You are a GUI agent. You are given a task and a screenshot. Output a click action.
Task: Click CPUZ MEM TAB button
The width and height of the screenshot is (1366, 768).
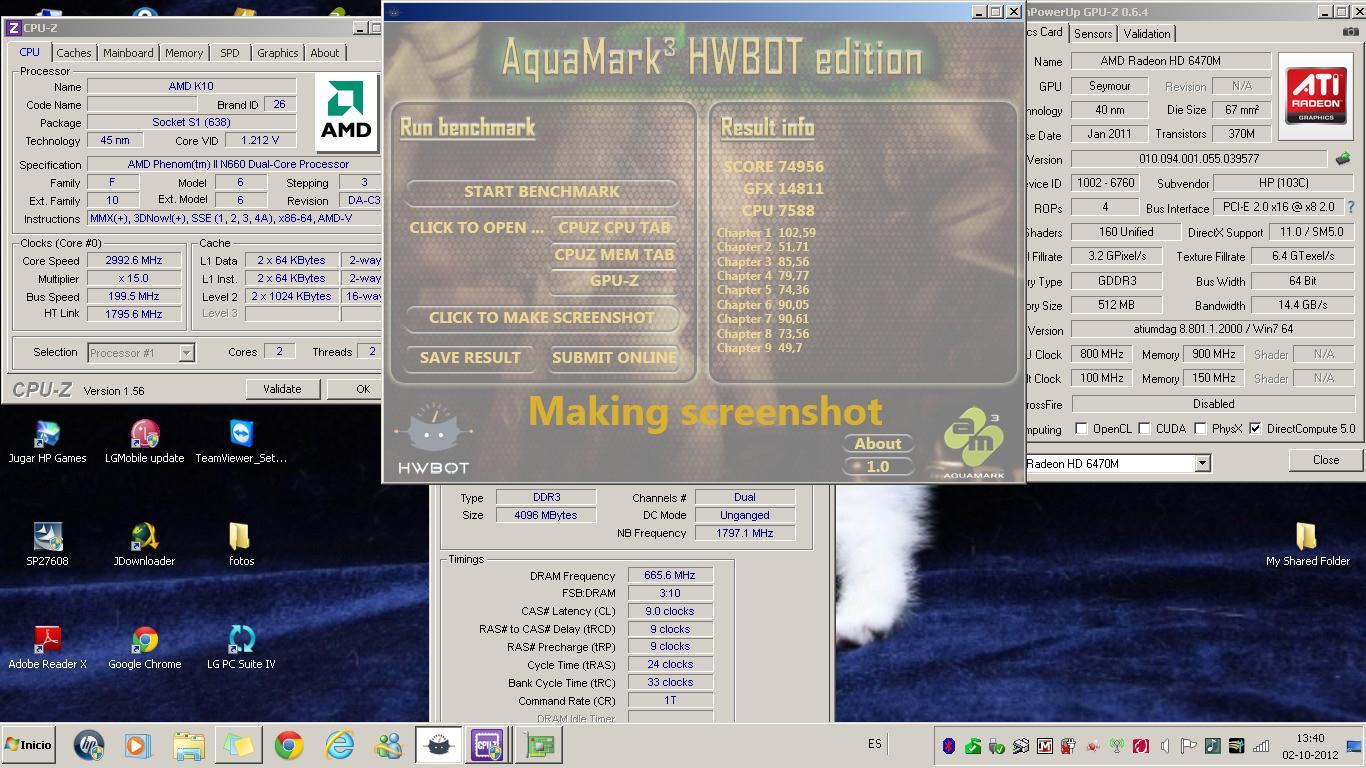pos(614,254)
